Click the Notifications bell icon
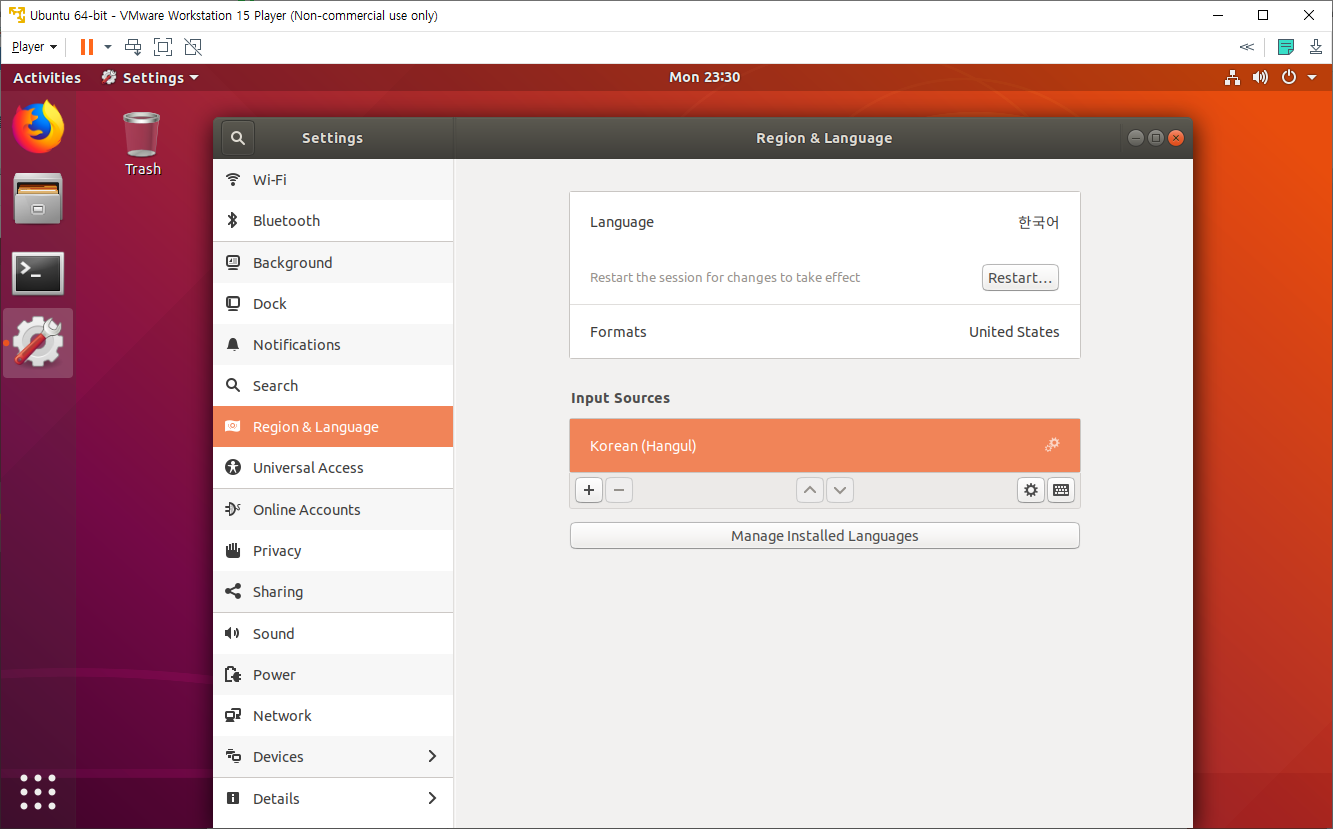The width and height of the screenshot is (1333, 829). (x=233, y=344)
